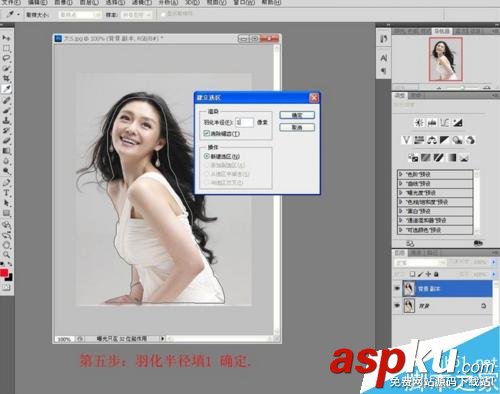Open the collapsed Character panel icon
The height and width of the screenshot is (394, 500).
384,58
